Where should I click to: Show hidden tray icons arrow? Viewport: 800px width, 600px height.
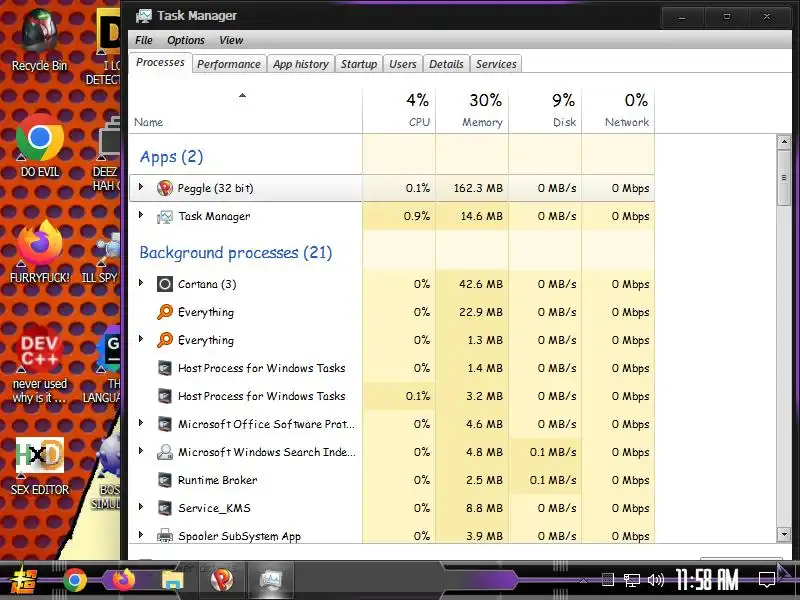[x=583, y=581]
